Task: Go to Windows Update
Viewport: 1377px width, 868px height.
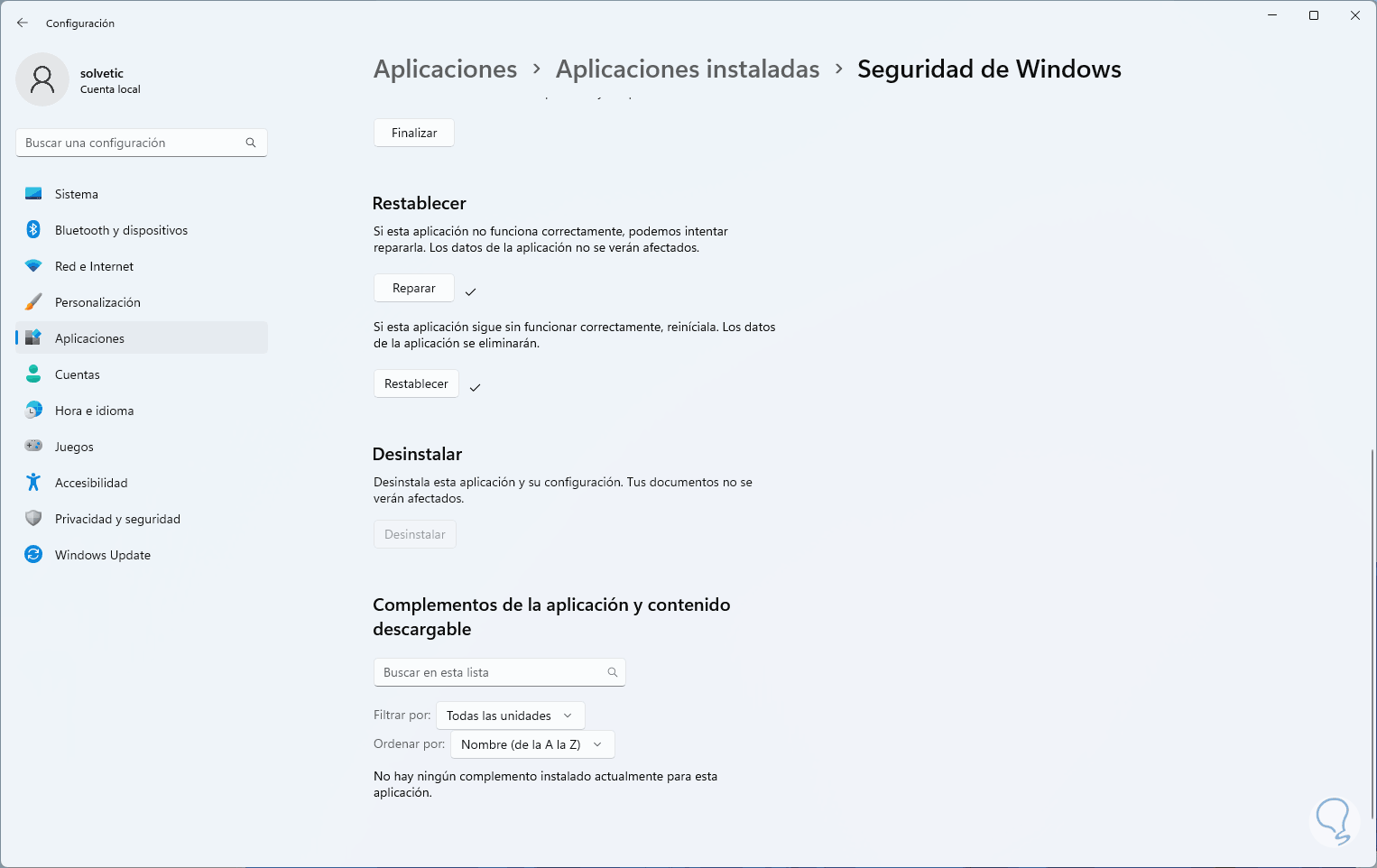Action: (142, 555)
